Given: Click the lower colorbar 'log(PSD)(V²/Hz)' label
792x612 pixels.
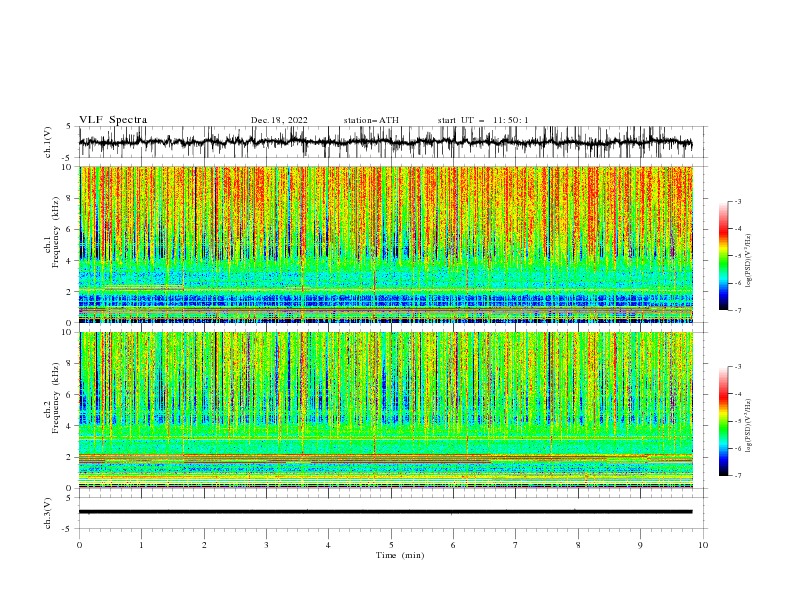Looking at the screenshot, I should 749,426.
